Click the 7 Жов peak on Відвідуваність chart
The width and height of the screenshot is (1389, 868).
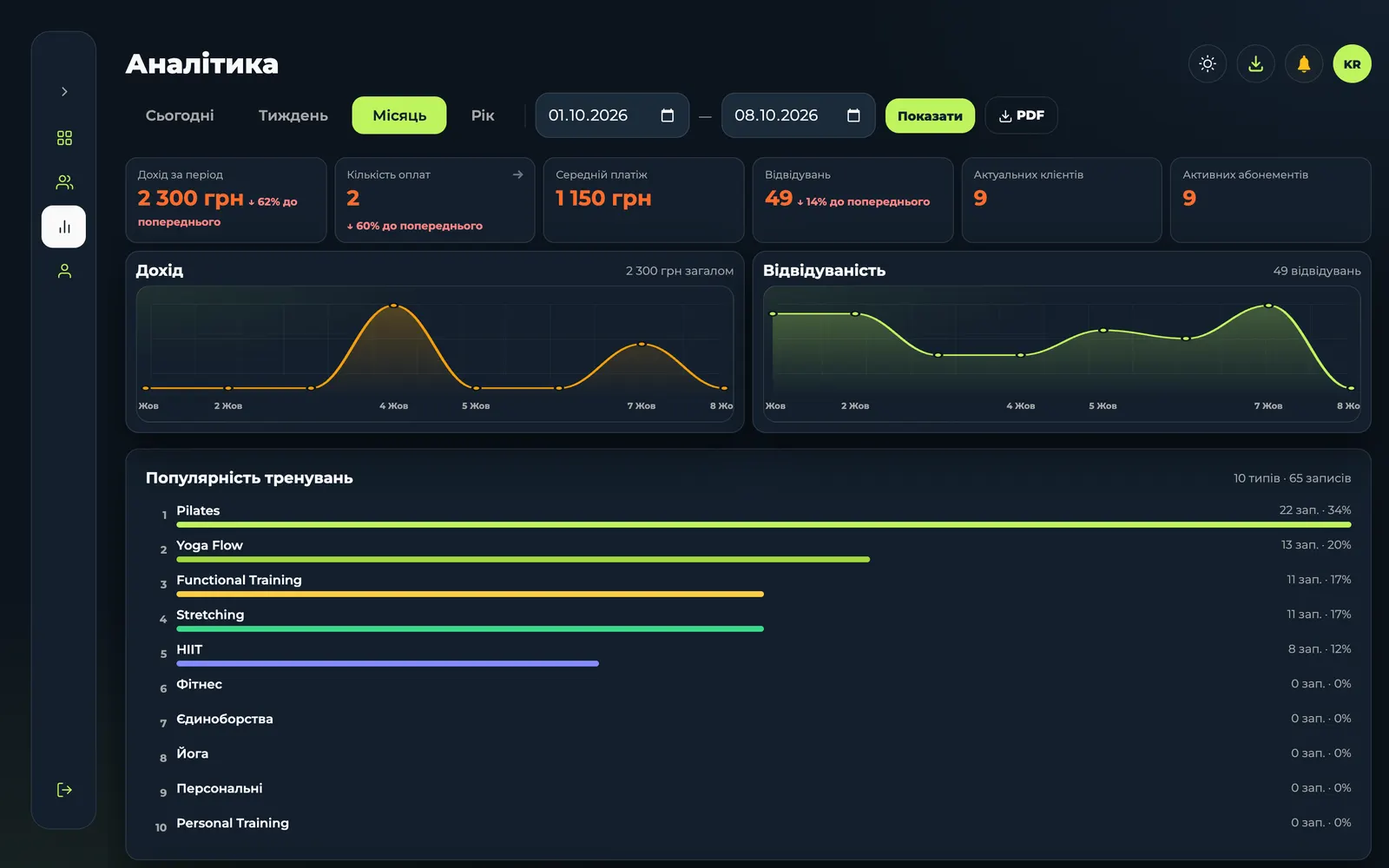click(x=1268, y=306)
